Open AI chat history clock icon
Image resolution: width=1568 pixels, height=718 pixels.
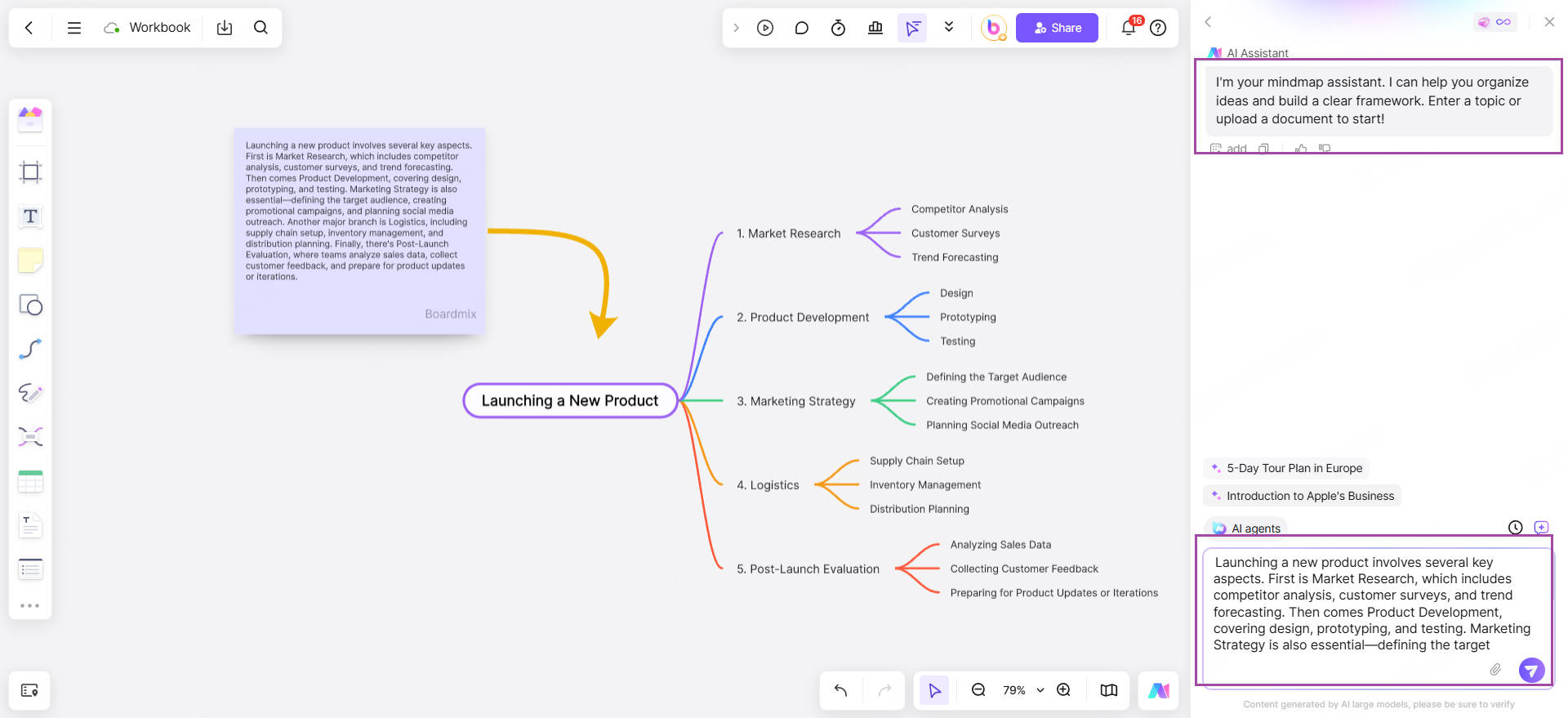point(1515,528)
